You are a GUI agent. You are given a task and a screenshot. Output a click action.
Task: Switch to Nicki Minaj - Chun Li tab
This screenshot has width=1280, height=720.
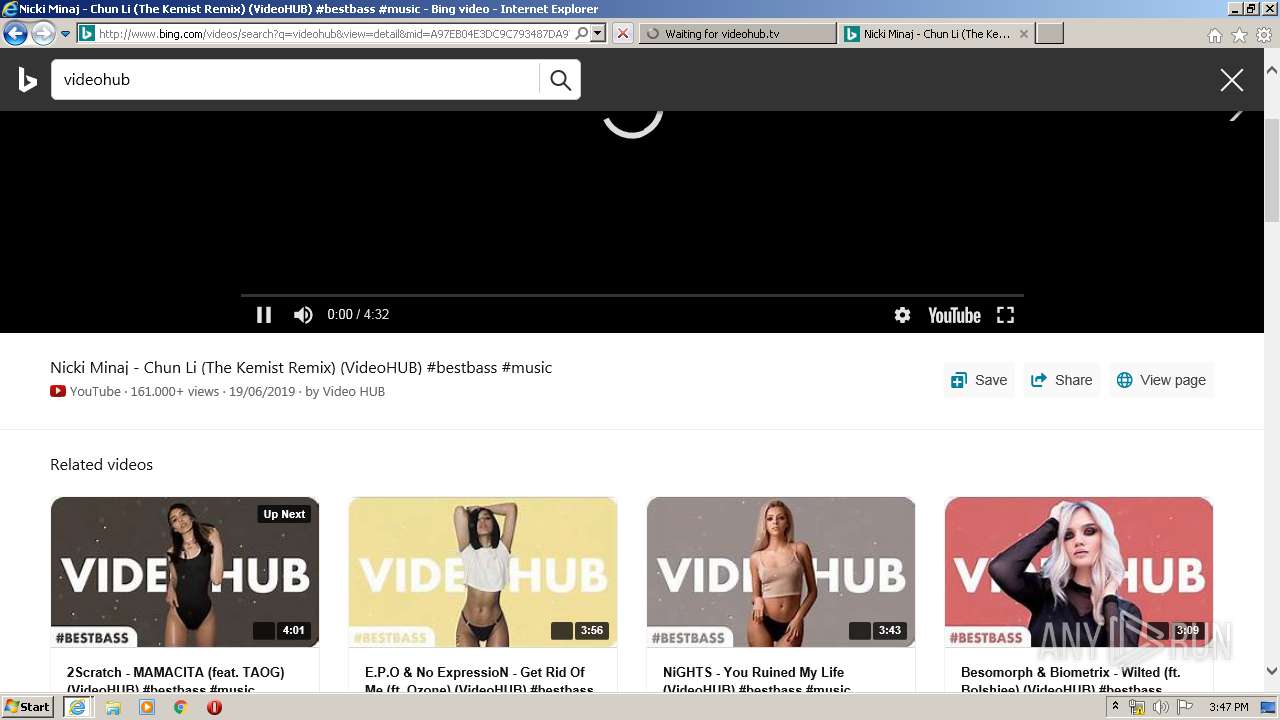[x=936, y=33]
